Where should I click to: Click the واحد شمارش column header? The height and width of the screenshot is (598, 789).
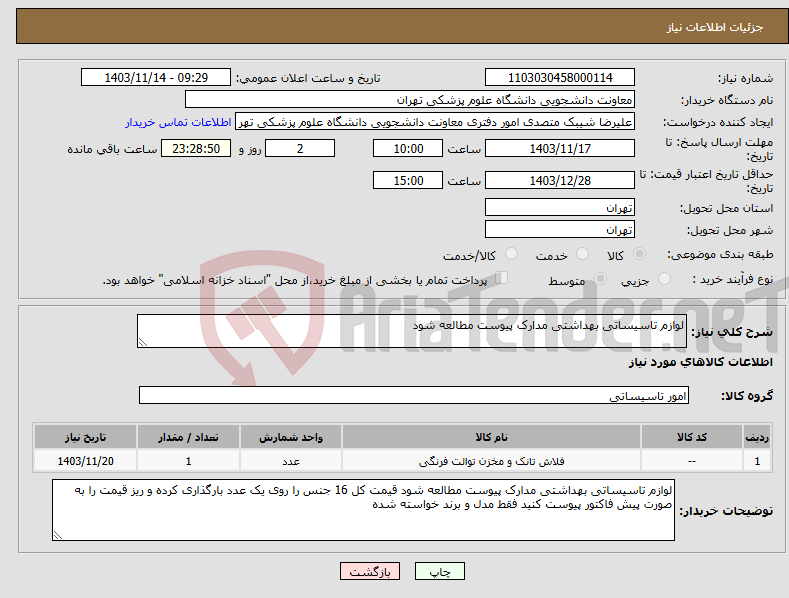click(291, 437)
